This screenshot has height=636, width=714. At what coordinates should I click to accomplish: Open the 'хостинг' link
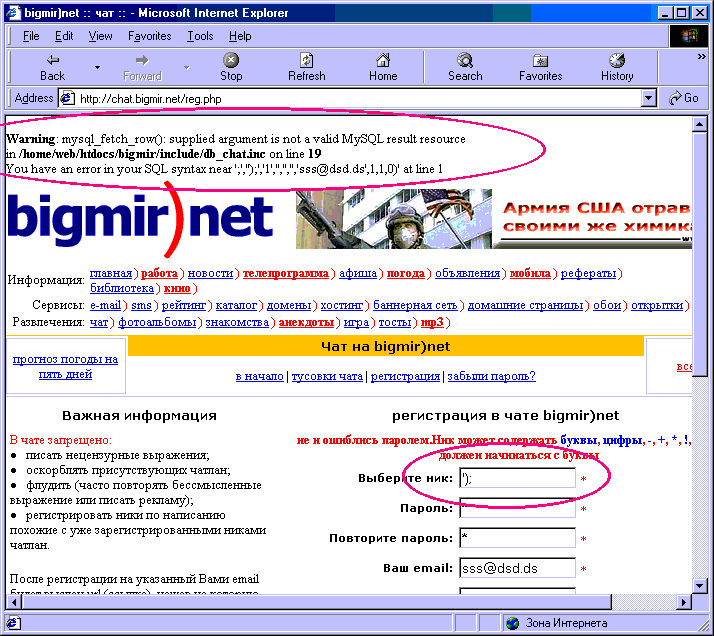tap(342, 305)
